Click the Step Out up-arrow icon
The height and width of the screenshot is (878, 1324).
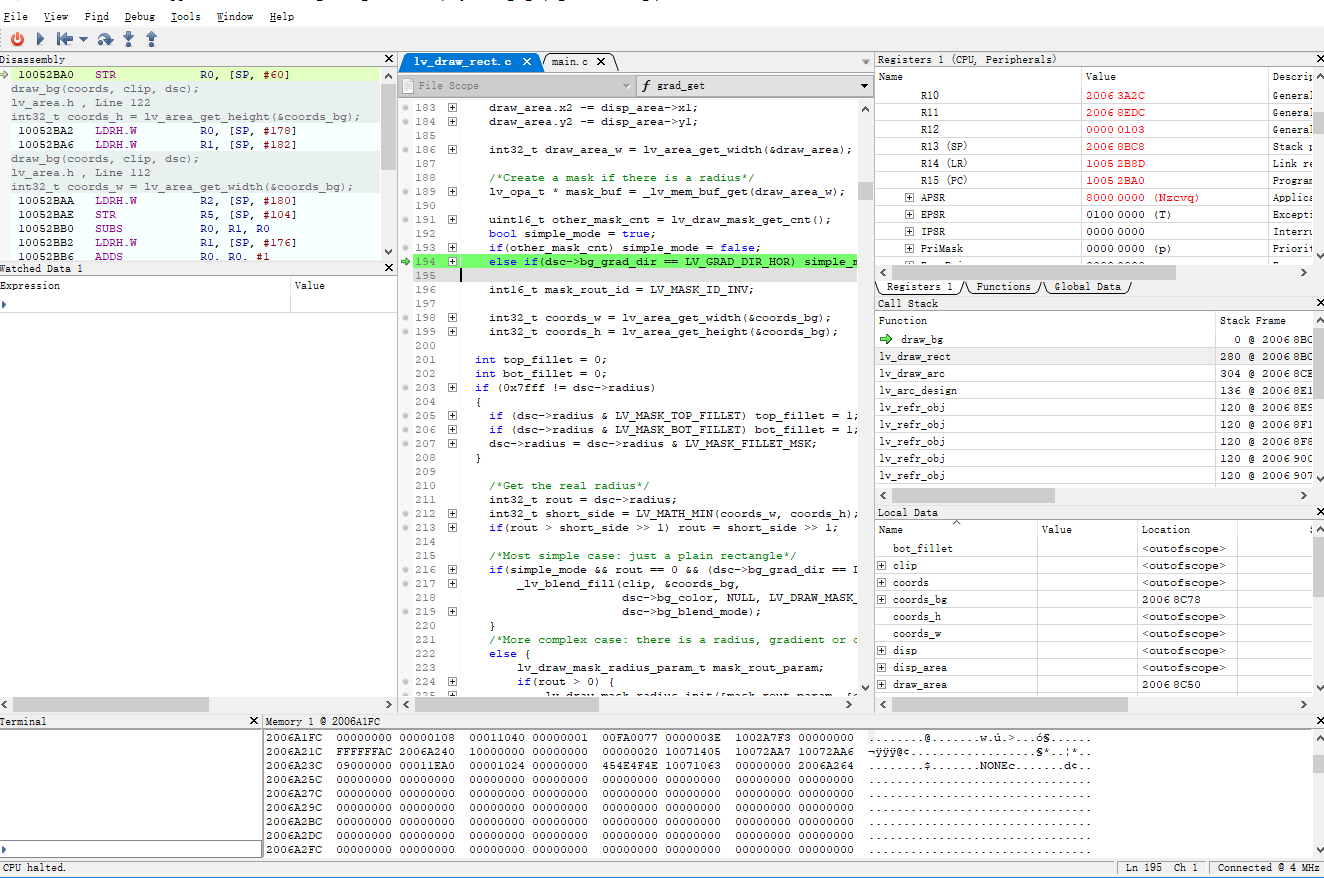coord(152,39)
